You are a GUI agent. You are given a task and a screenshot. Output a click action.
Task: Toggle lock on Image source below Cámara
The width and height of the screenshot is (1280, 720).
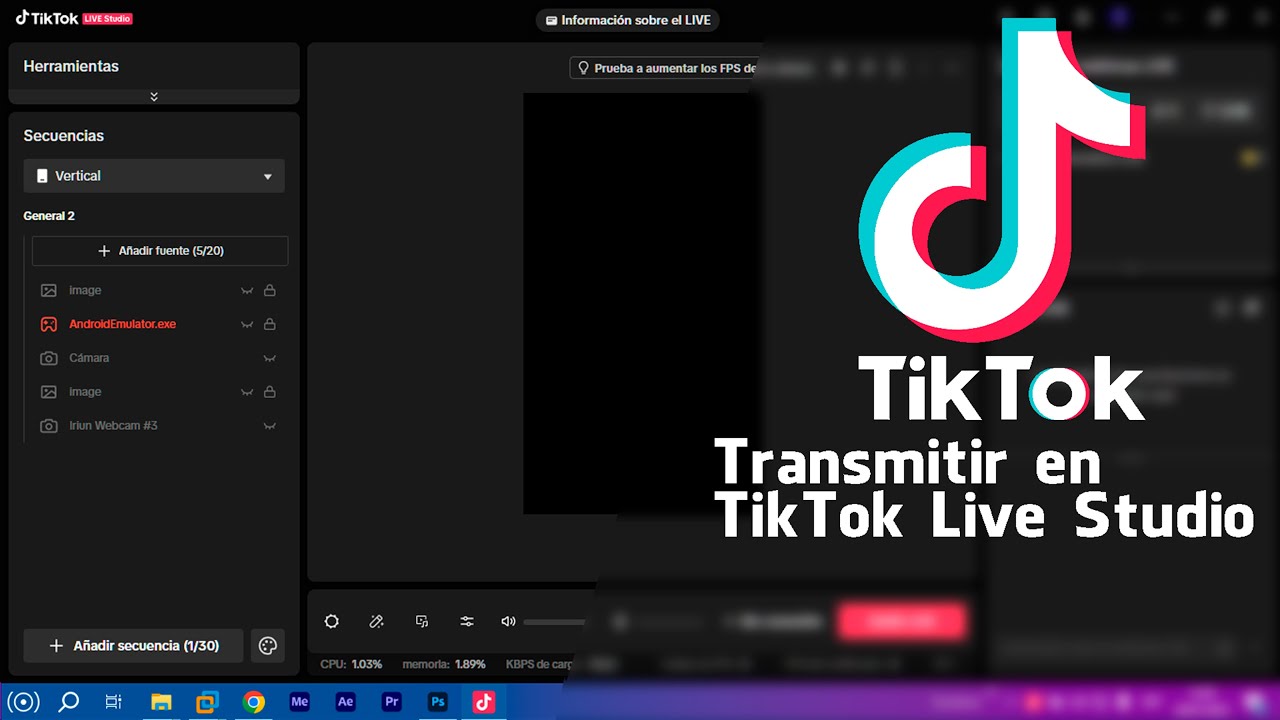point(269,392)
